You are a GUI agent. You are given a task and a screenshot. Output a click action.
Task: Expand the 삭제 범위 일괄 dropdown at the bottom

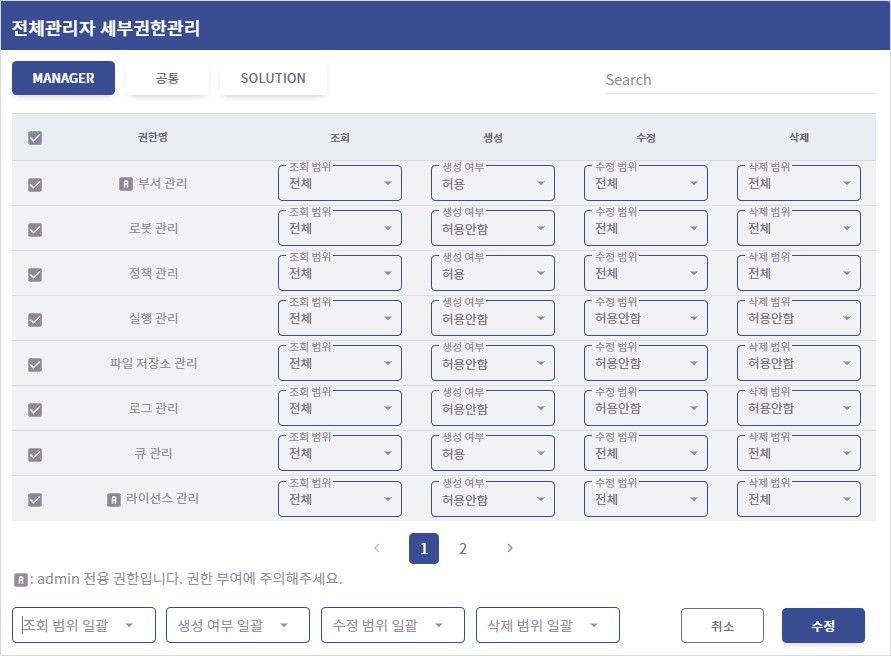pos(547,625)
